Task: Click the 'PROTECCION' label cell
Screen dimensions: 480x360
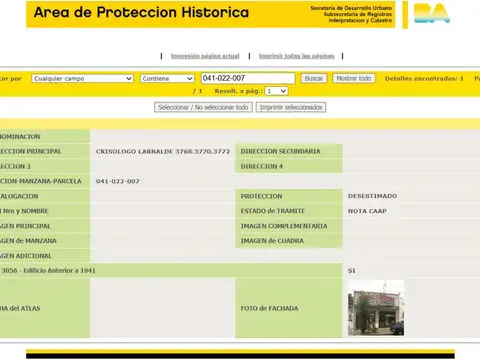Action: coord(289,196)
